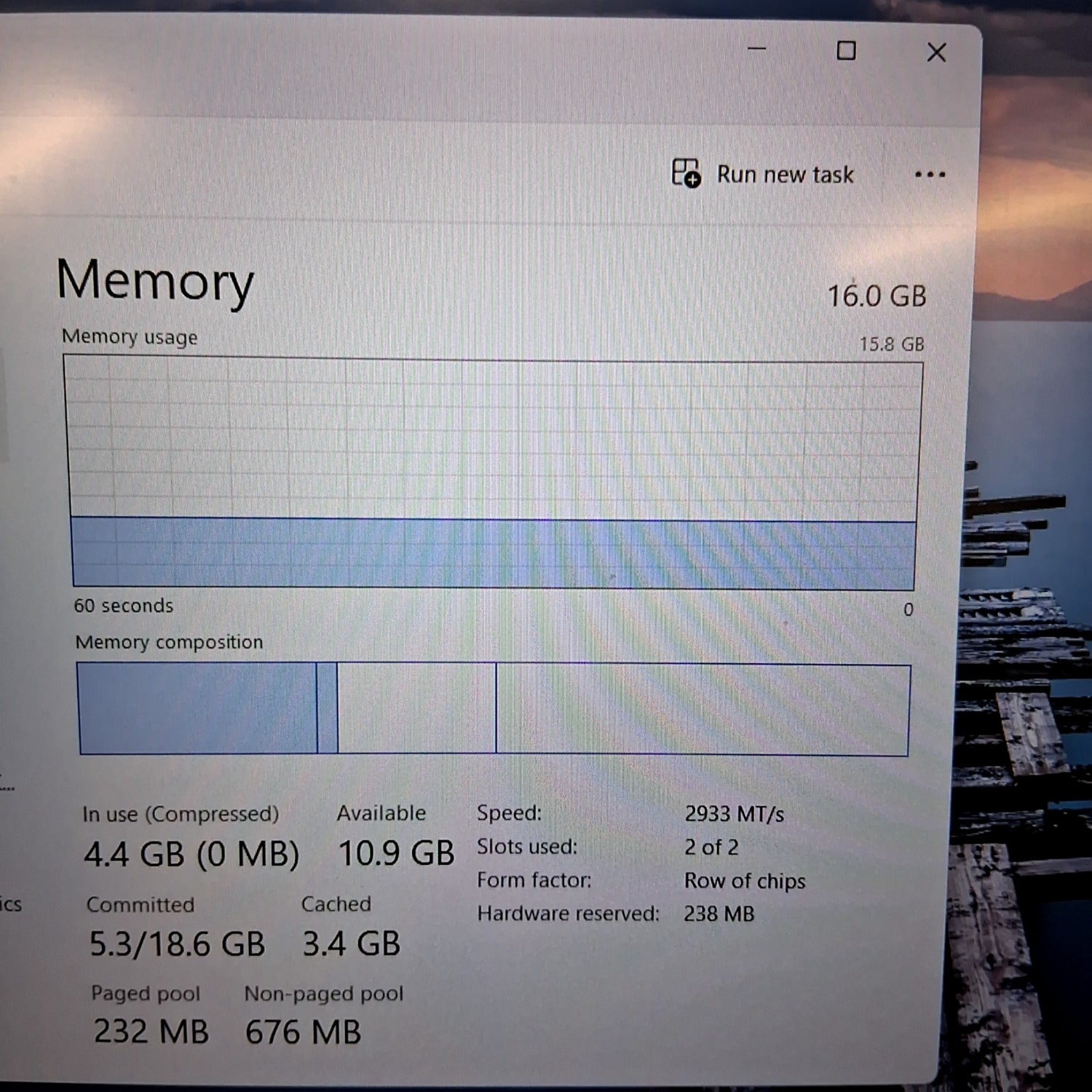Click the Non-paged pool value 676 MB

point(303,1031)
